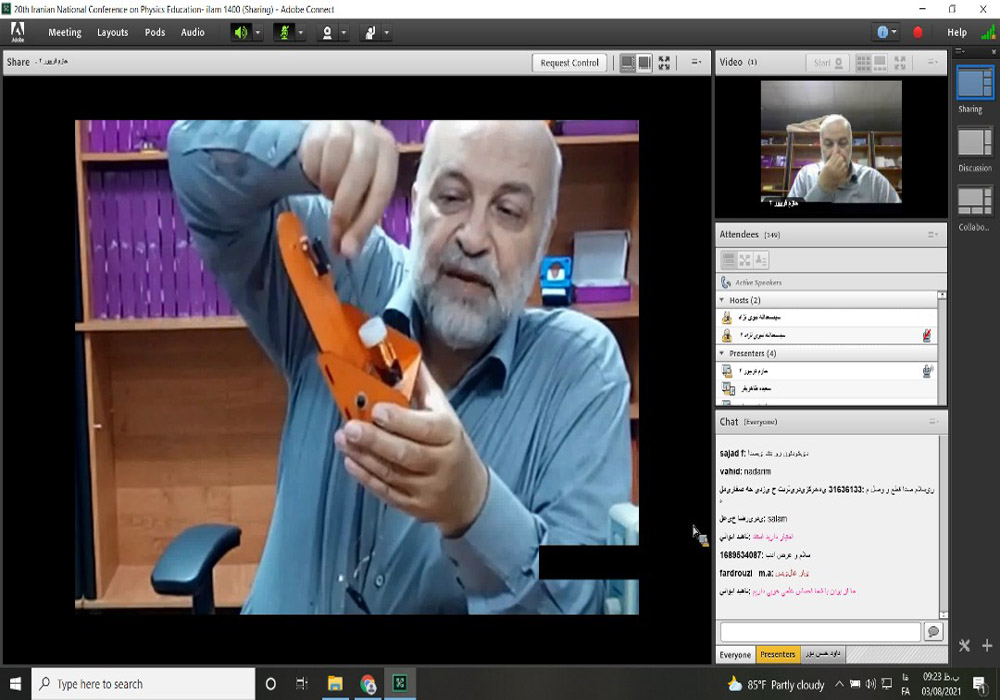Expand the microphone options dropdown arrow
This screenshot has width=1000, height=700.
[x=300, y=32]
